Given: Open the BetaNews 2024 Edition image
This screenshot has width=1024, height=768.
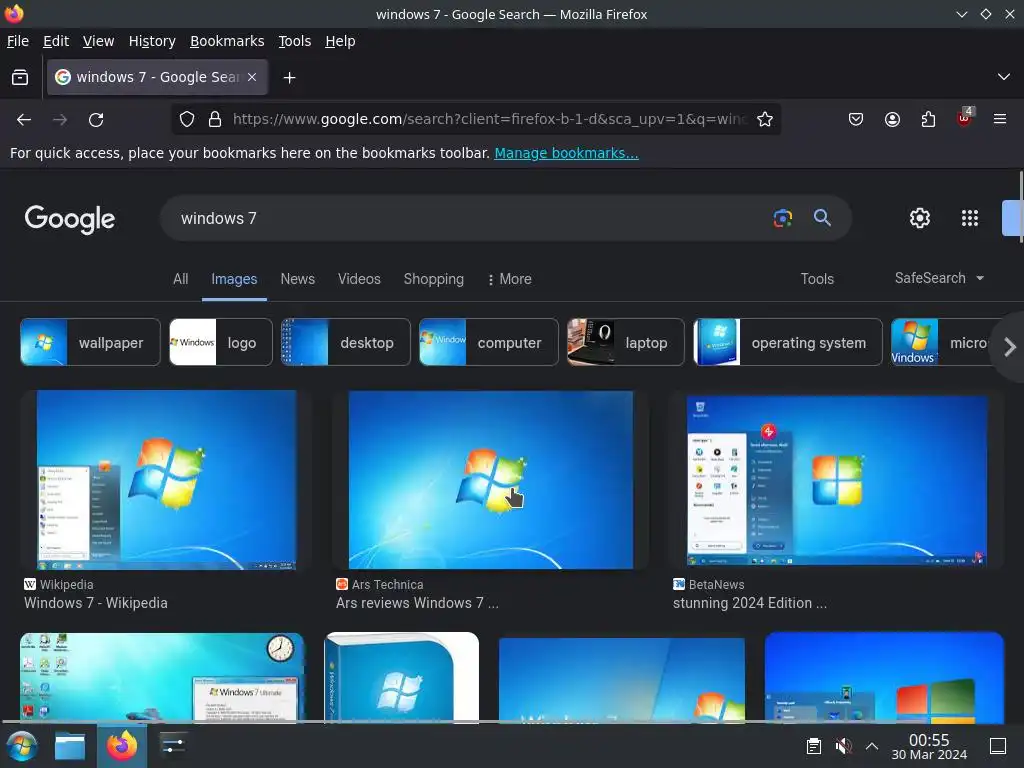Looking at the screenshot, I should tap(837, 481).
